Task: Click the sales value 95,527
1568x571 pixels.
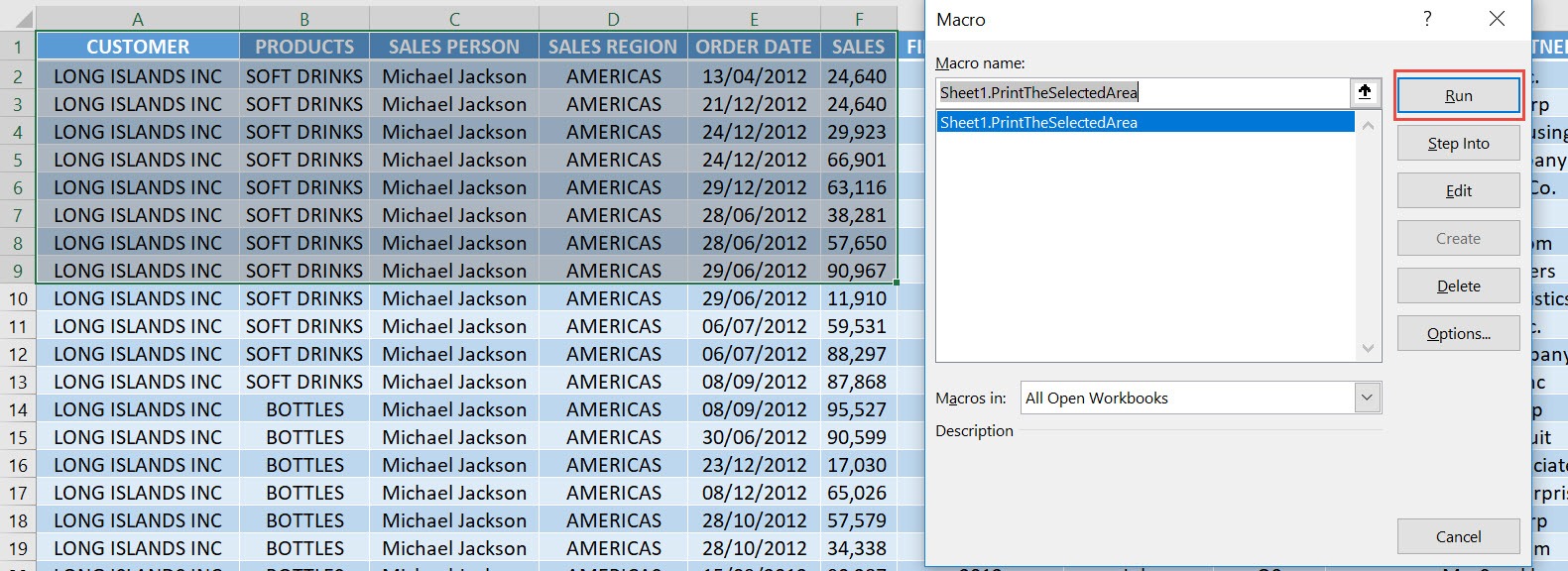Action: pyautogui.click(x=859, y=409)
